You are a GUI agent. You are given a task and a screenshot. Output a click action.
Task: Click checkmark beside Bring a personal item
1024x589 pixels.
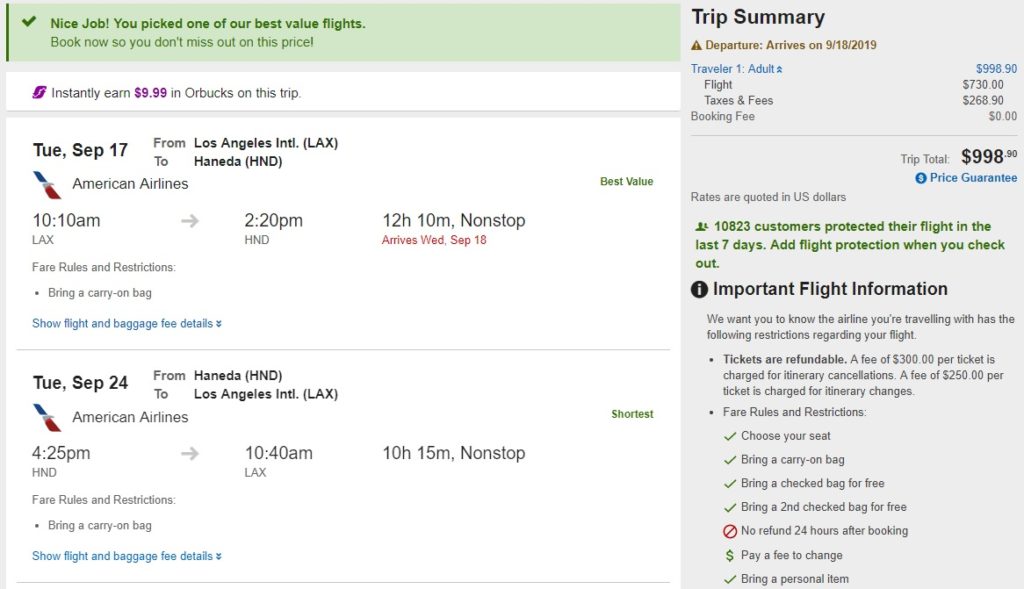[x=730, y=579]
